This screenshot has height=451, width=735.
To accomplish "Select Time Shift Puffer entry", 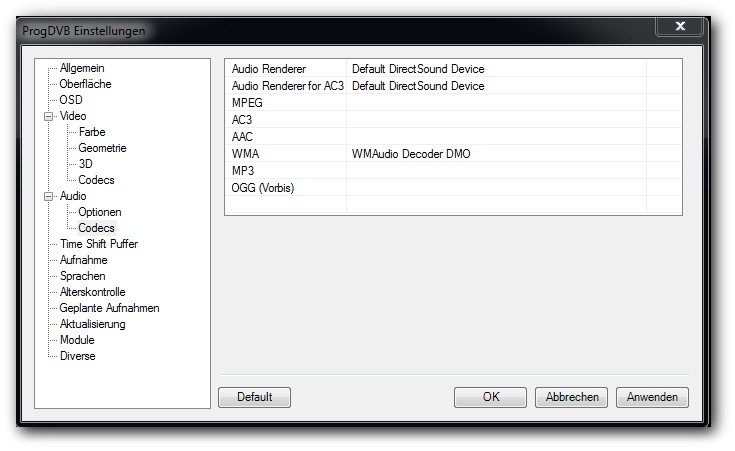I will [98, 244].
